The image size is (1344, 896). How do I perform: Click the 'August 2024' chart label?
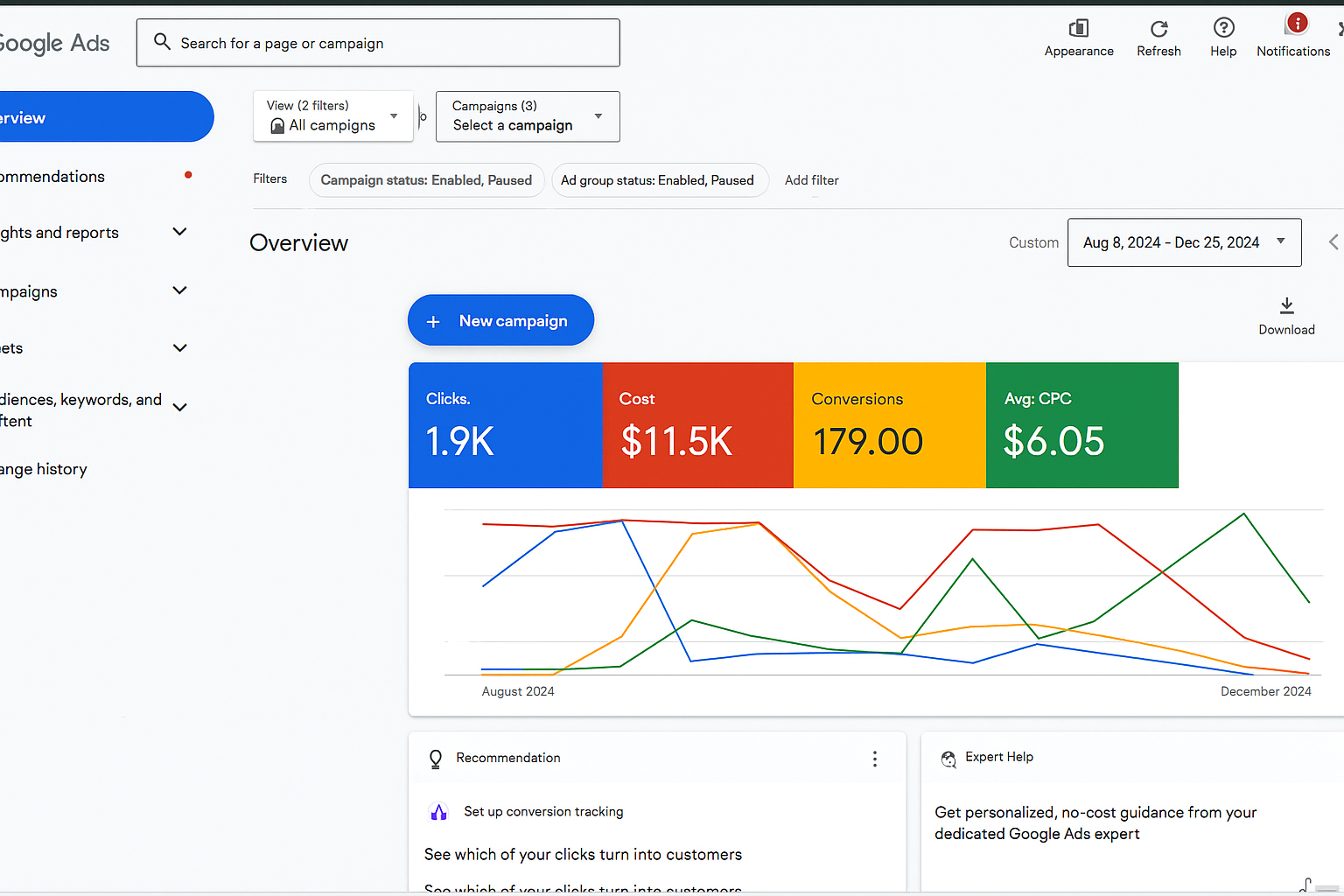click(518, 691)
